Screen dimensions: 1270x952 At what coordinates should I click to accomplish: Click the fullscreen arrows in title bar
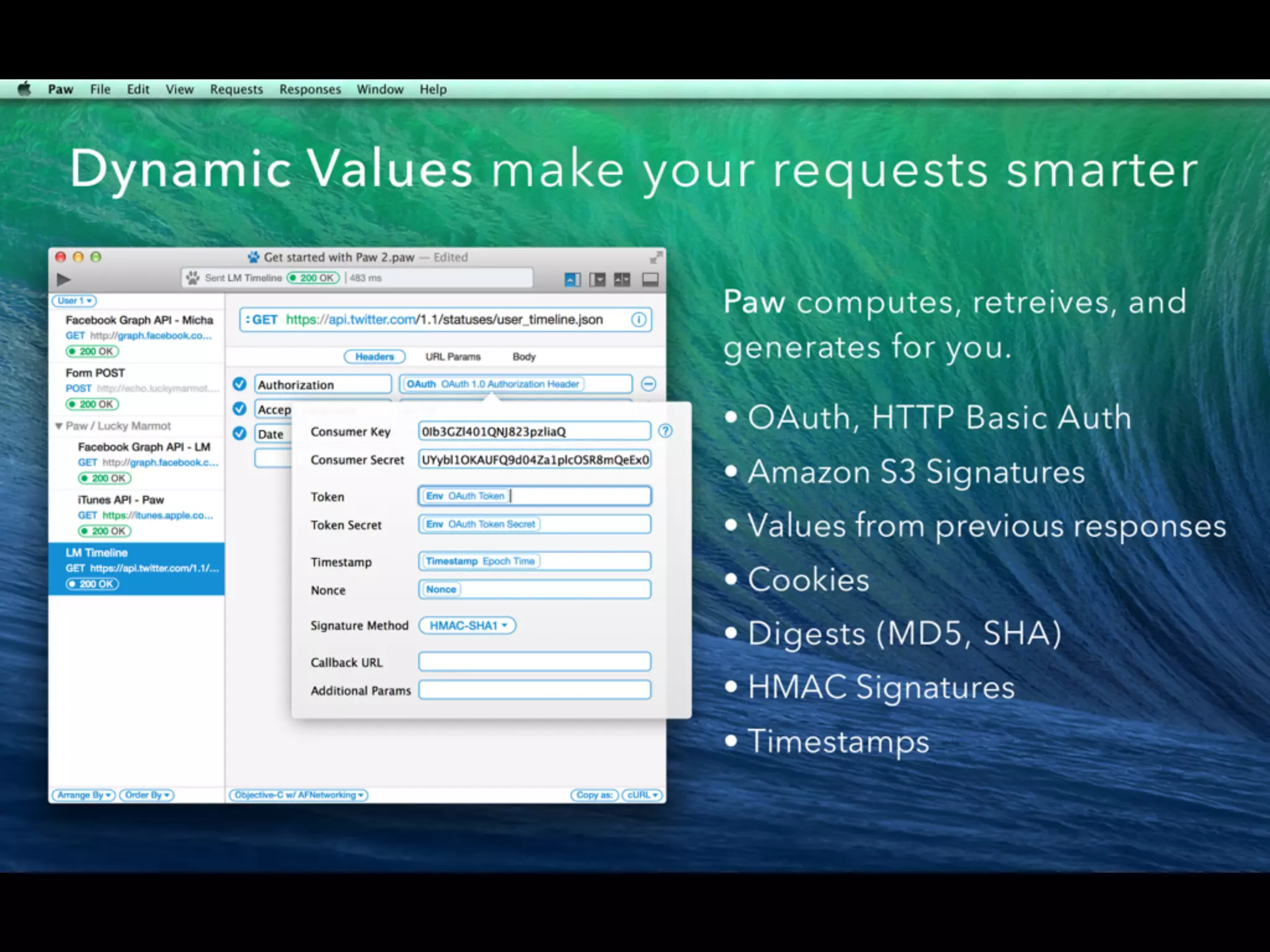655,257
